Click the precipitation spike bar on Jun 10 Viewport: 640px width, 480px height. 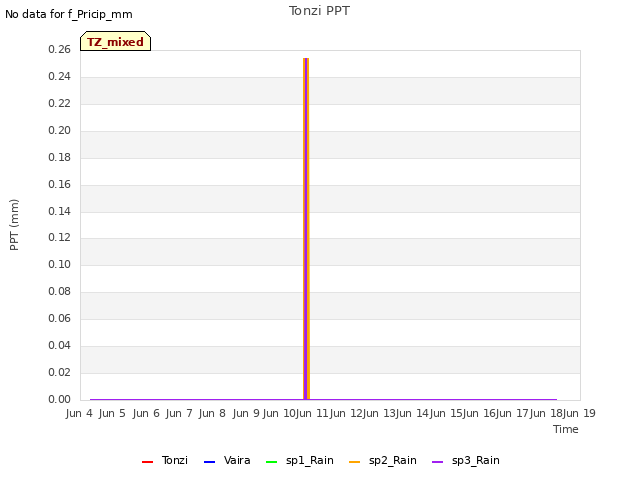306,229
